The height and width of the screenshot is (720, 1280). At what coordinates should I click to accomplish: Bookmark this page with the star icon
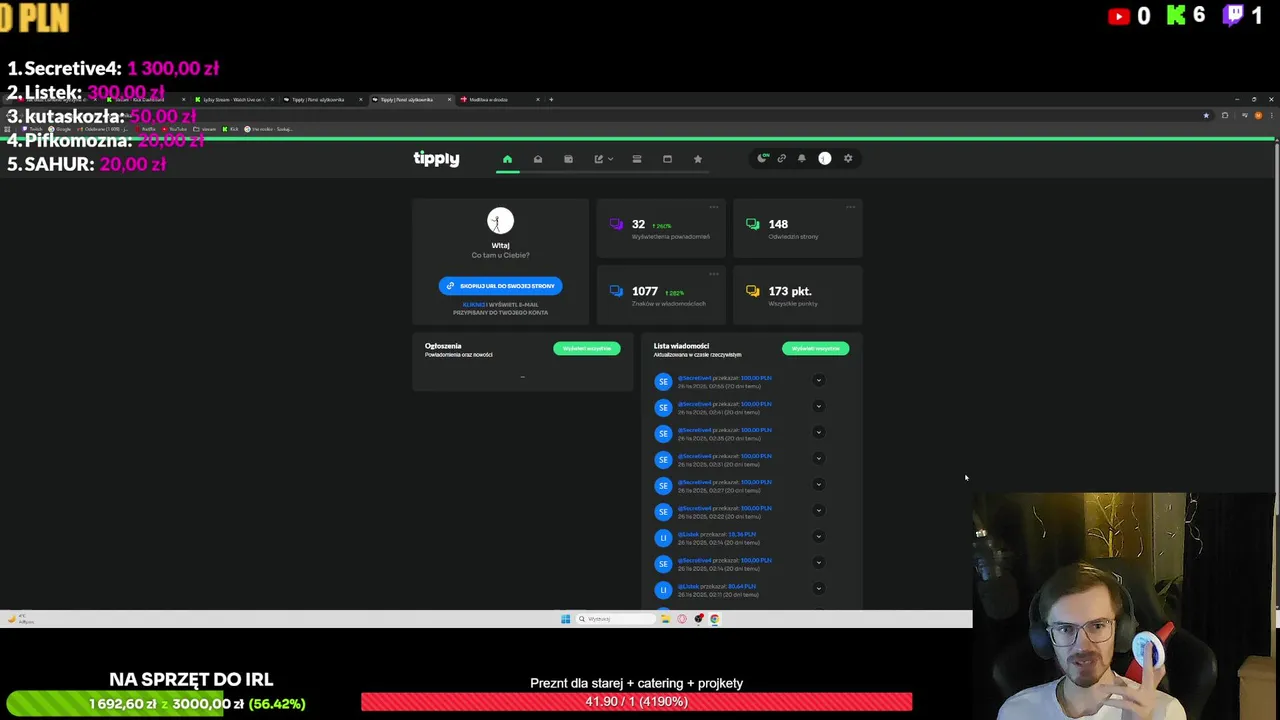[x=1206, y=116]
